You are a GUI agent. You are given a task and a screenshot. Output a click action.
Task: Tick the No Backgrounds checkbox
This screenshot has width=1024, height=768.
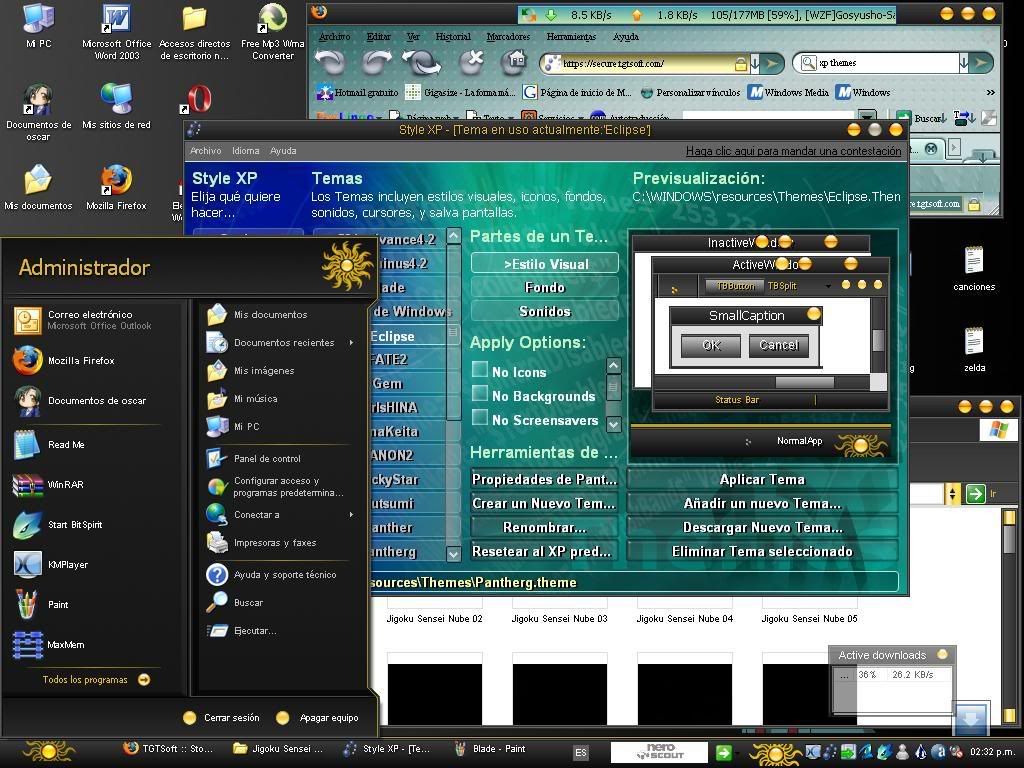click(480, 394)
